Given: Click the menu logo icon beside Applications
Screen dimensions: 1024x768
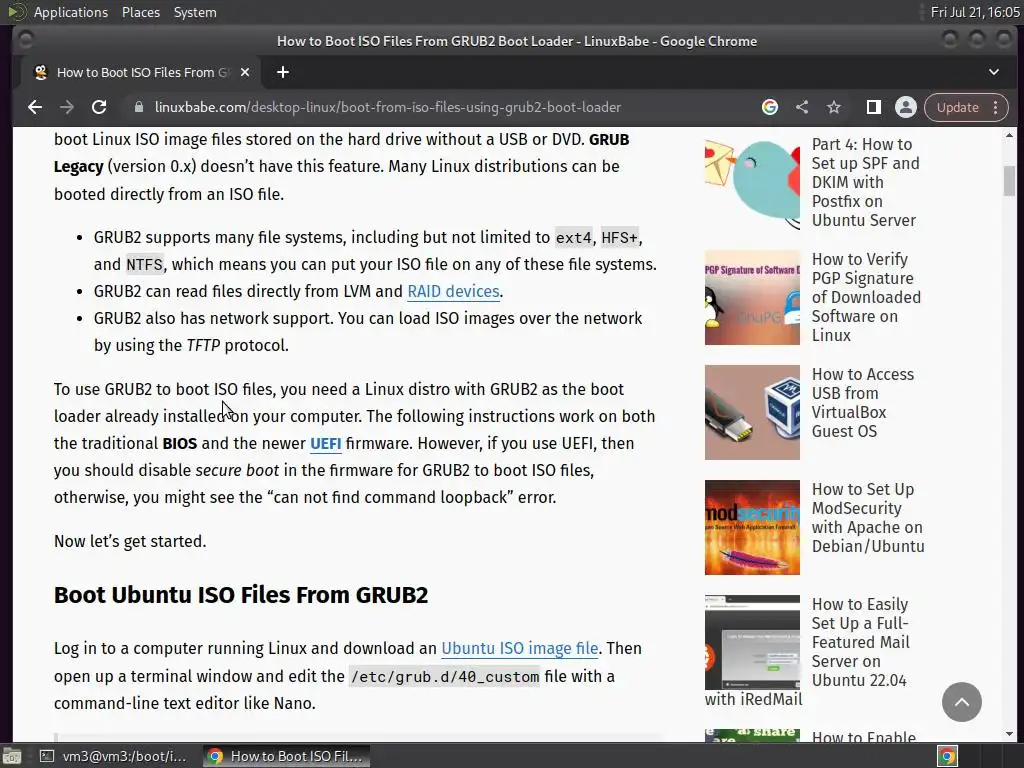Looking at the screenshot, I should click(x=17, y=12).
